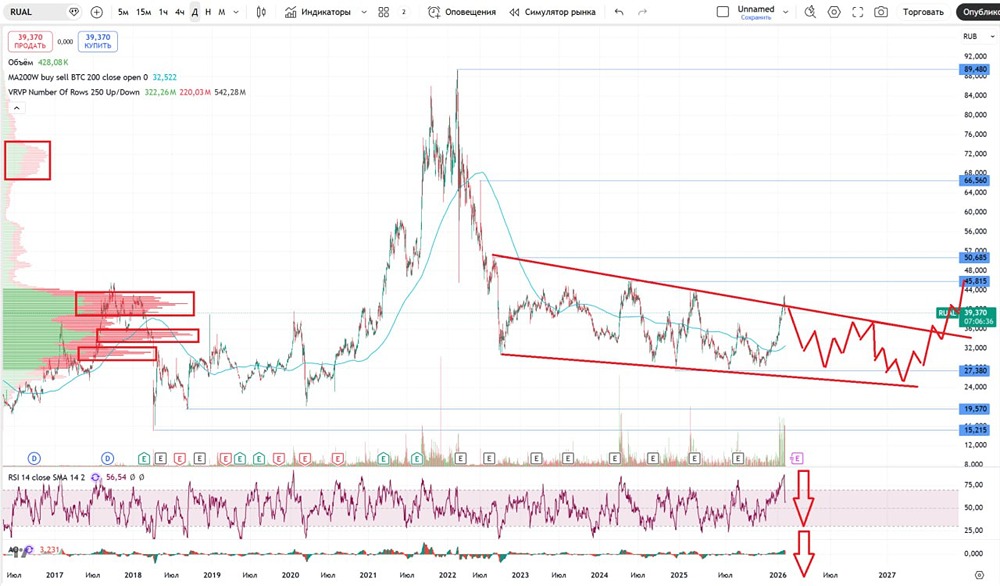Select the 1ч timeframe
1000x586 pixels.
coord(163,11)
